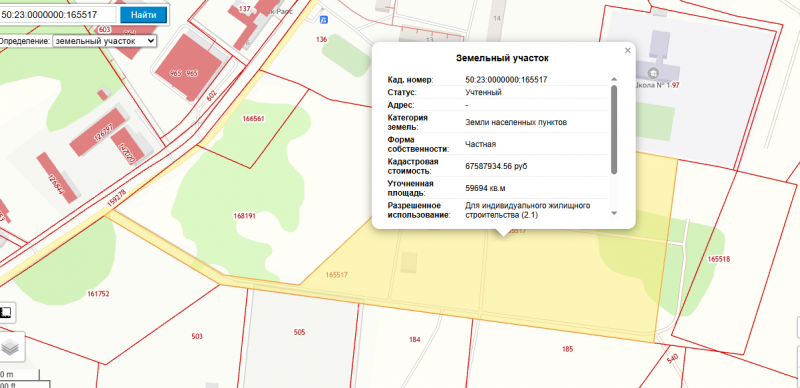Click building label 137 on the map
The image size is (800, 388).
coord(245,9)
